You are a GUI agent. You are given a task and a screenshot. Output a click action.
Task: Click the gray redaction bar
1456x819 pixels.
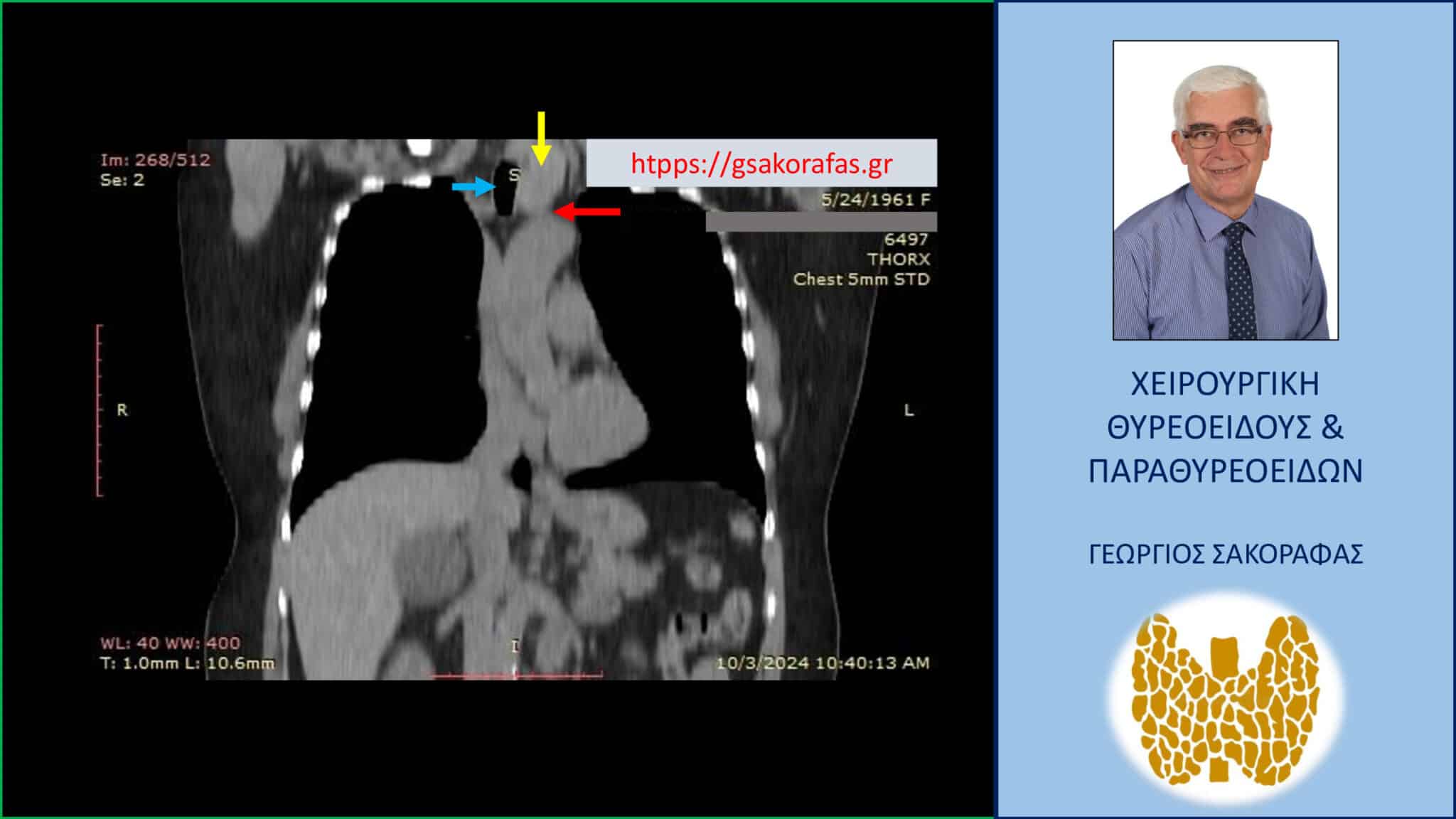[821, 222]
